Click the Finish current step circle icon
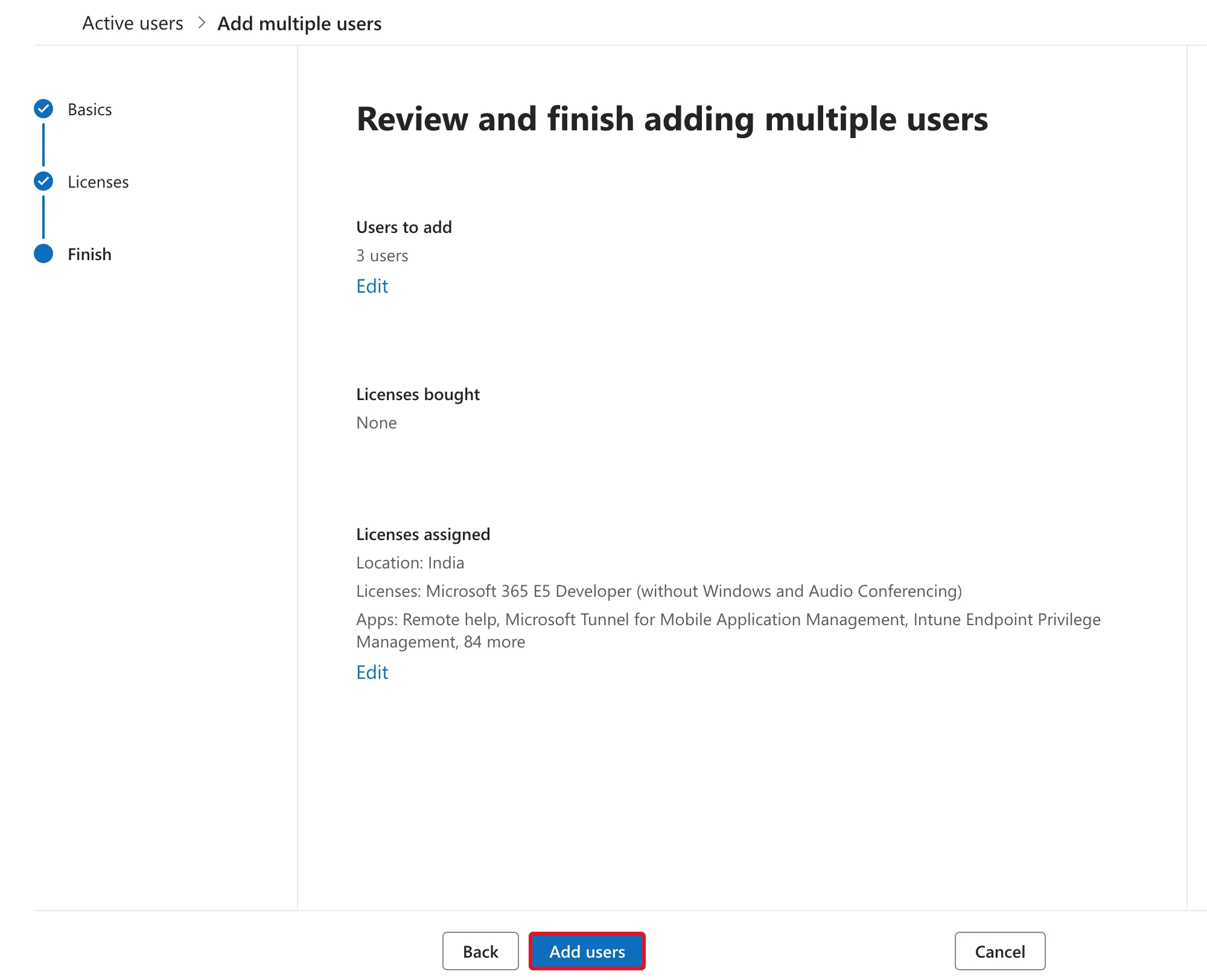The height and width of the screenshot is (980, 1207). click(x=43, y=253)
